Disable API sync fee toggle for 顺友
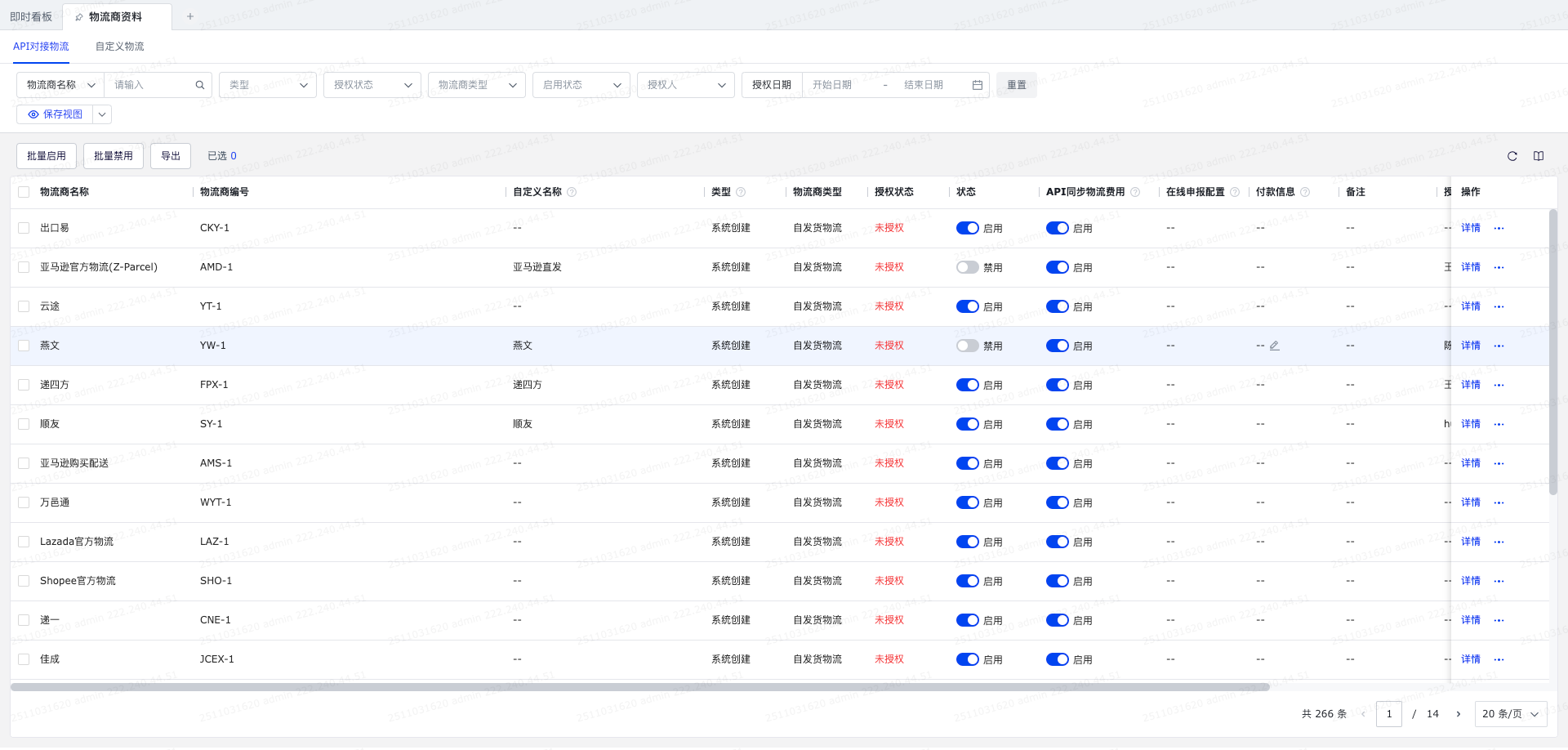The height and width of the screenshot is (750, 1568). (x=1057, y=424)
